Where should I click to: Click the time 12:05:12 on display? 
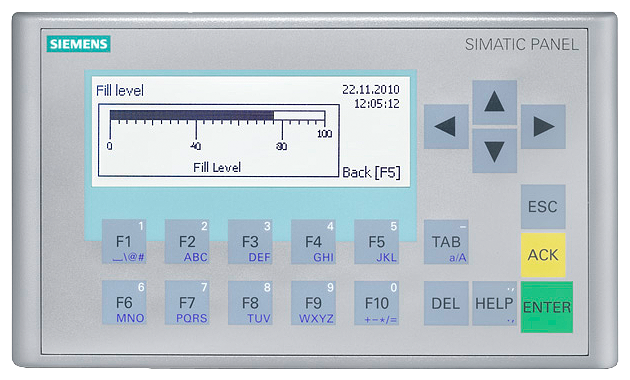[377, 104]
